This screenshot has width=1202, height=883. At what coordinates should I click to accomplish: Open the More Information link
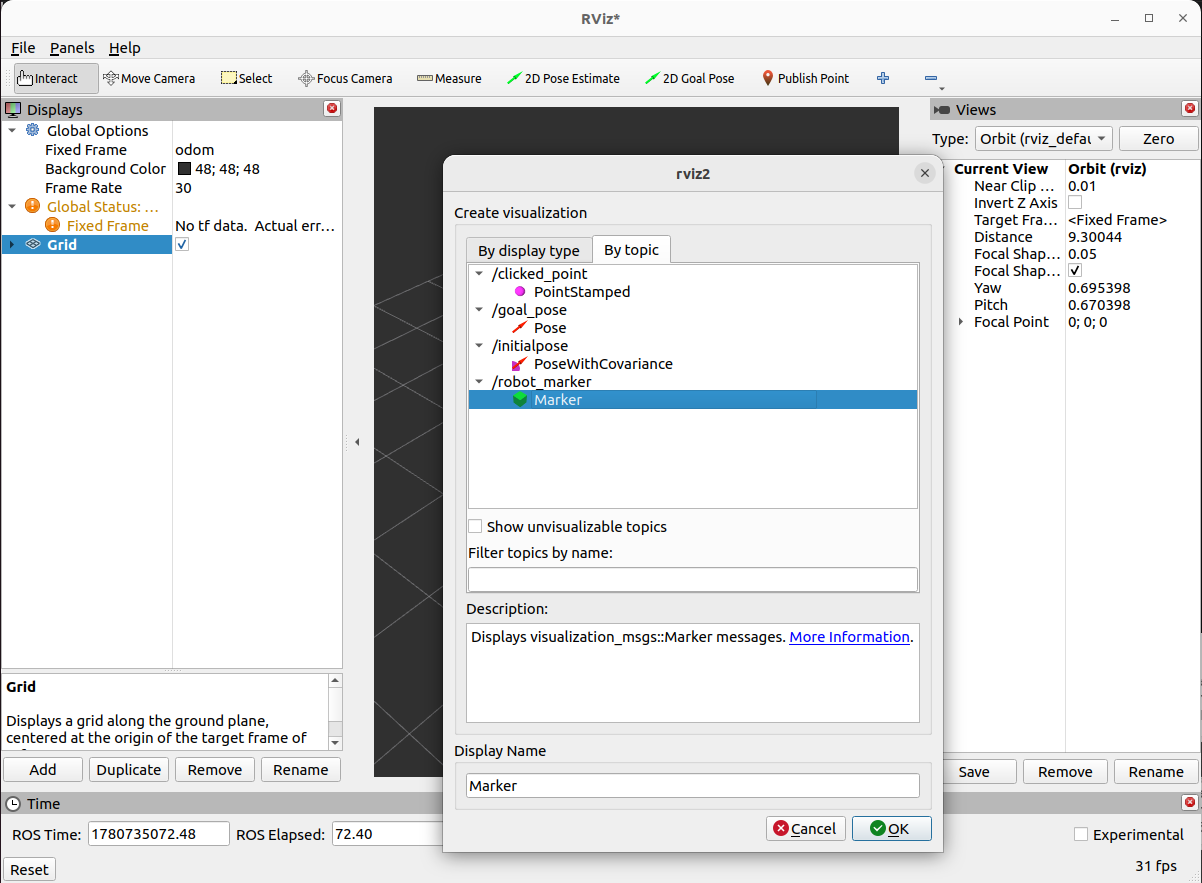[x=849, y=636]
